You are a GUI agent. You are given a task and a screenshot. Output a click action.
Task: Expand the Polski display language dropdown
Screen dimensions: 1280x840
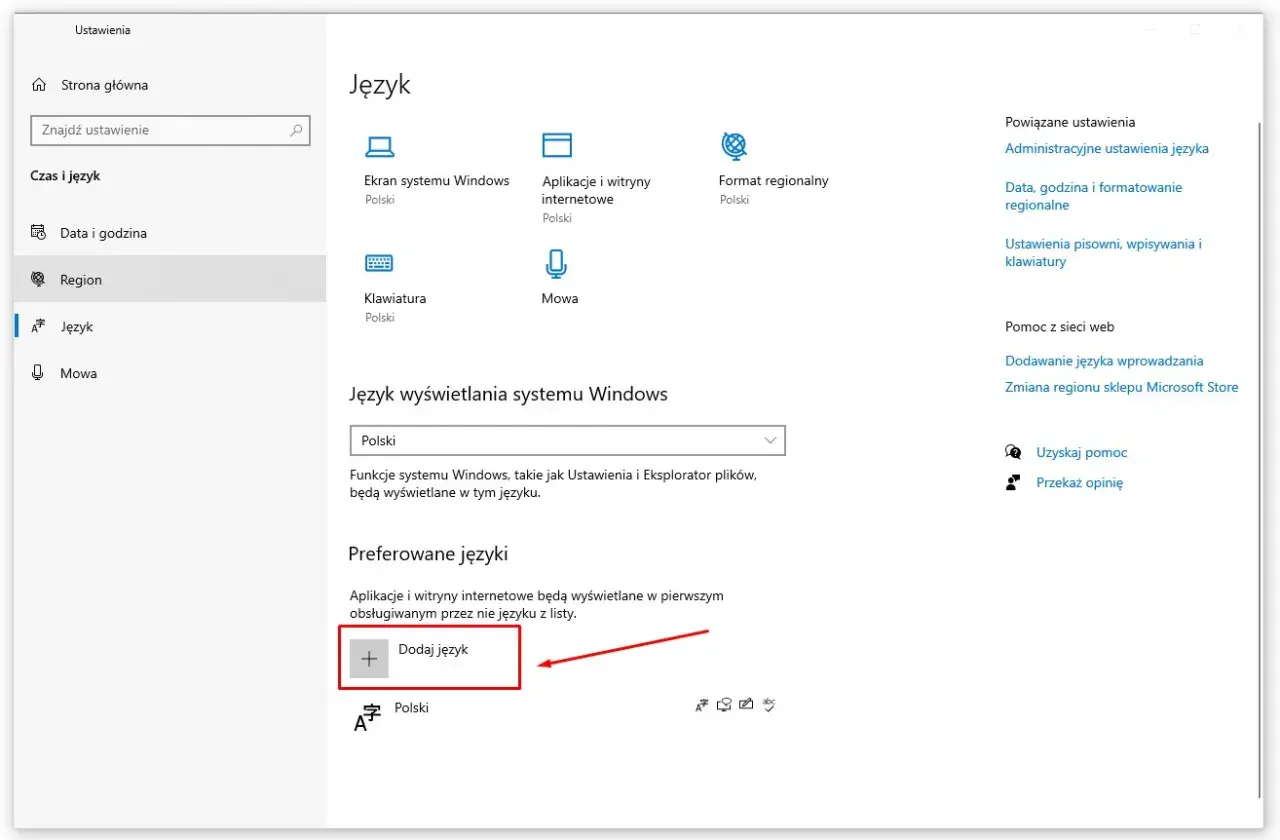pyautogui.click(x=567, y=440)
